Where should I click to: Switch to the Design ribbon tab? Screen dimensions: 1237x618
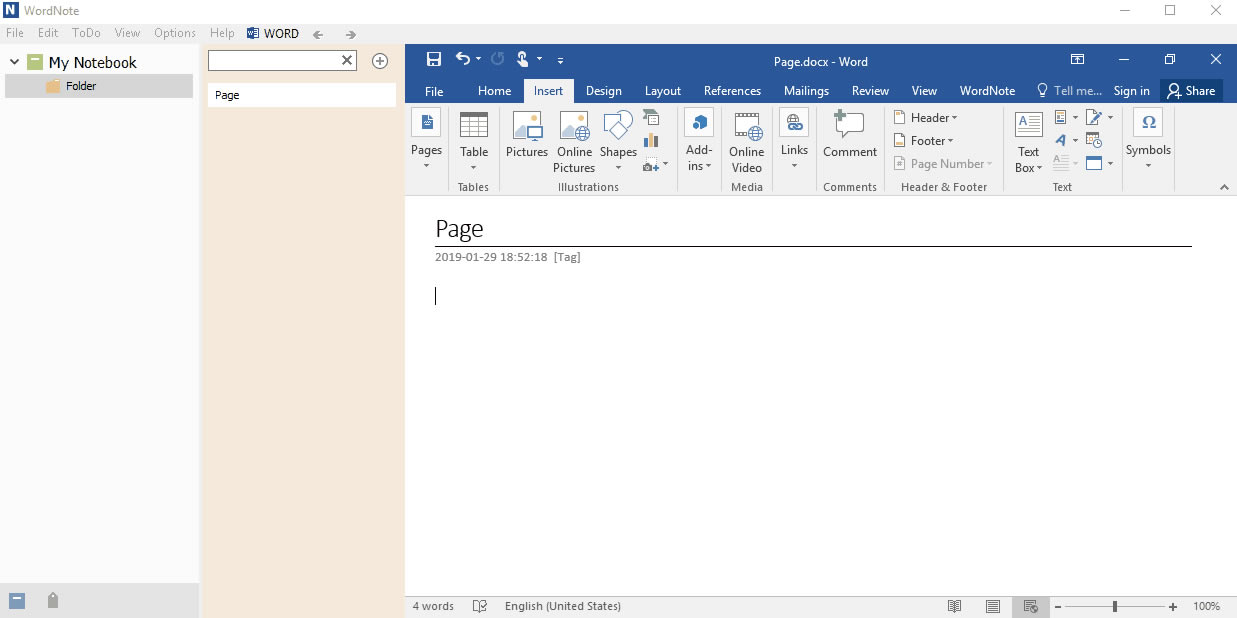(x=604, y=90)
